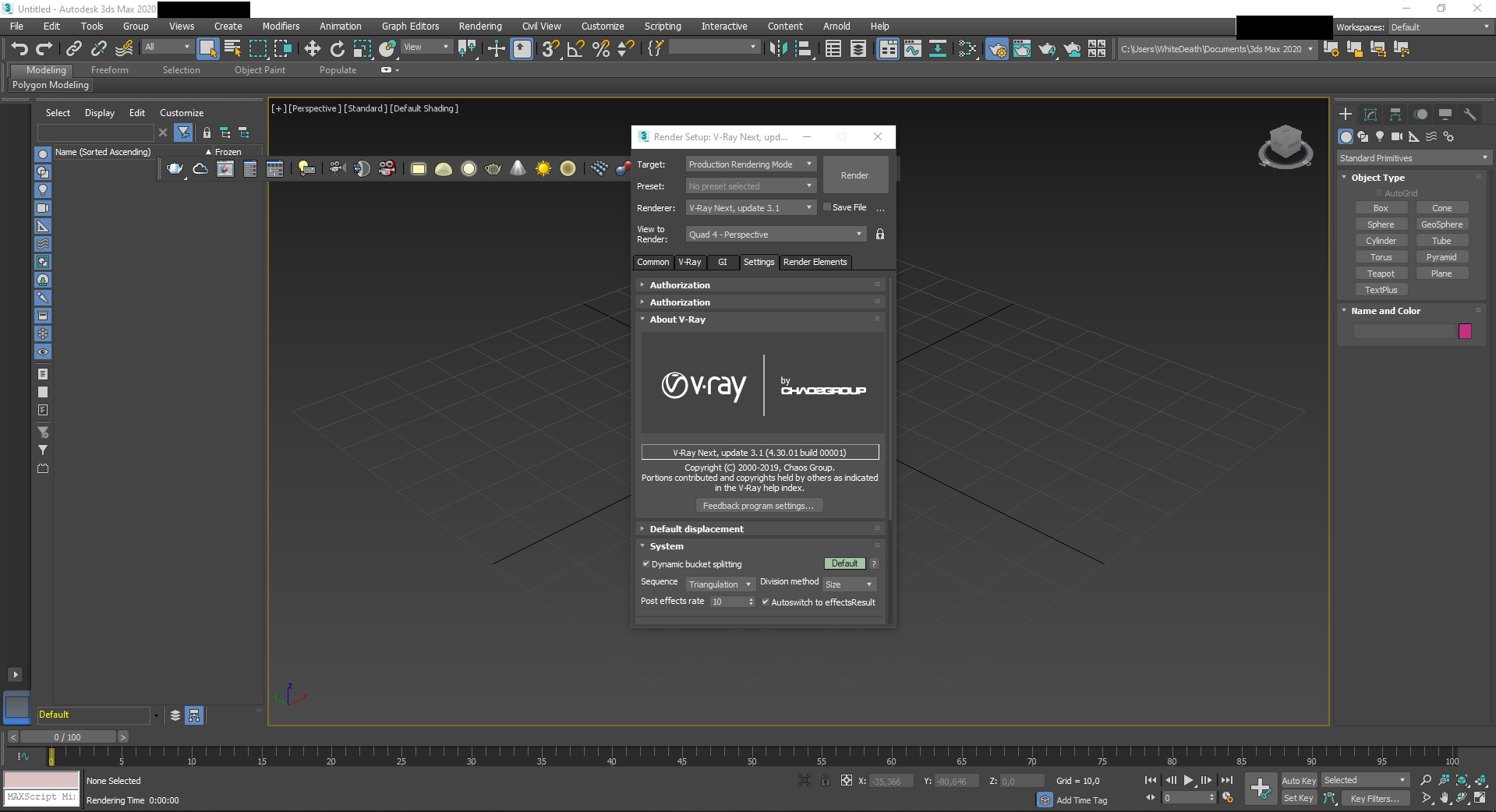The image size is (1496, 812).
Task: Open the Align tool icon
Action: click(803, 49)
